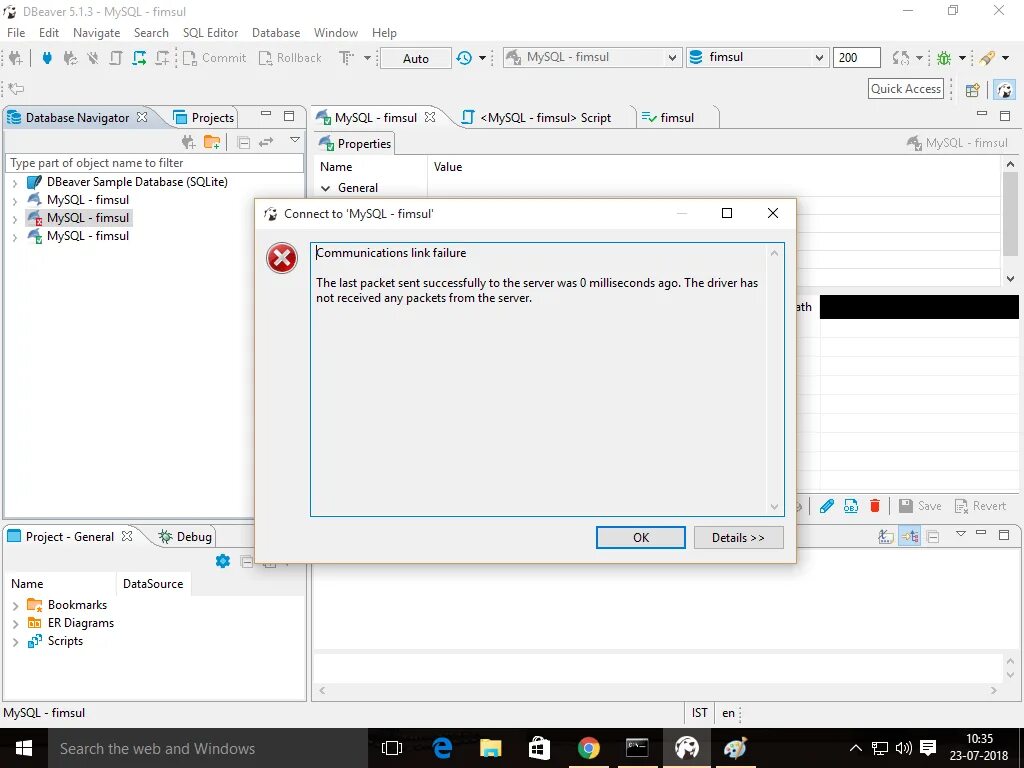Click OK in the connection error dialog
This screenshot has width=1024, height=768.
click(x=641, y=537)
